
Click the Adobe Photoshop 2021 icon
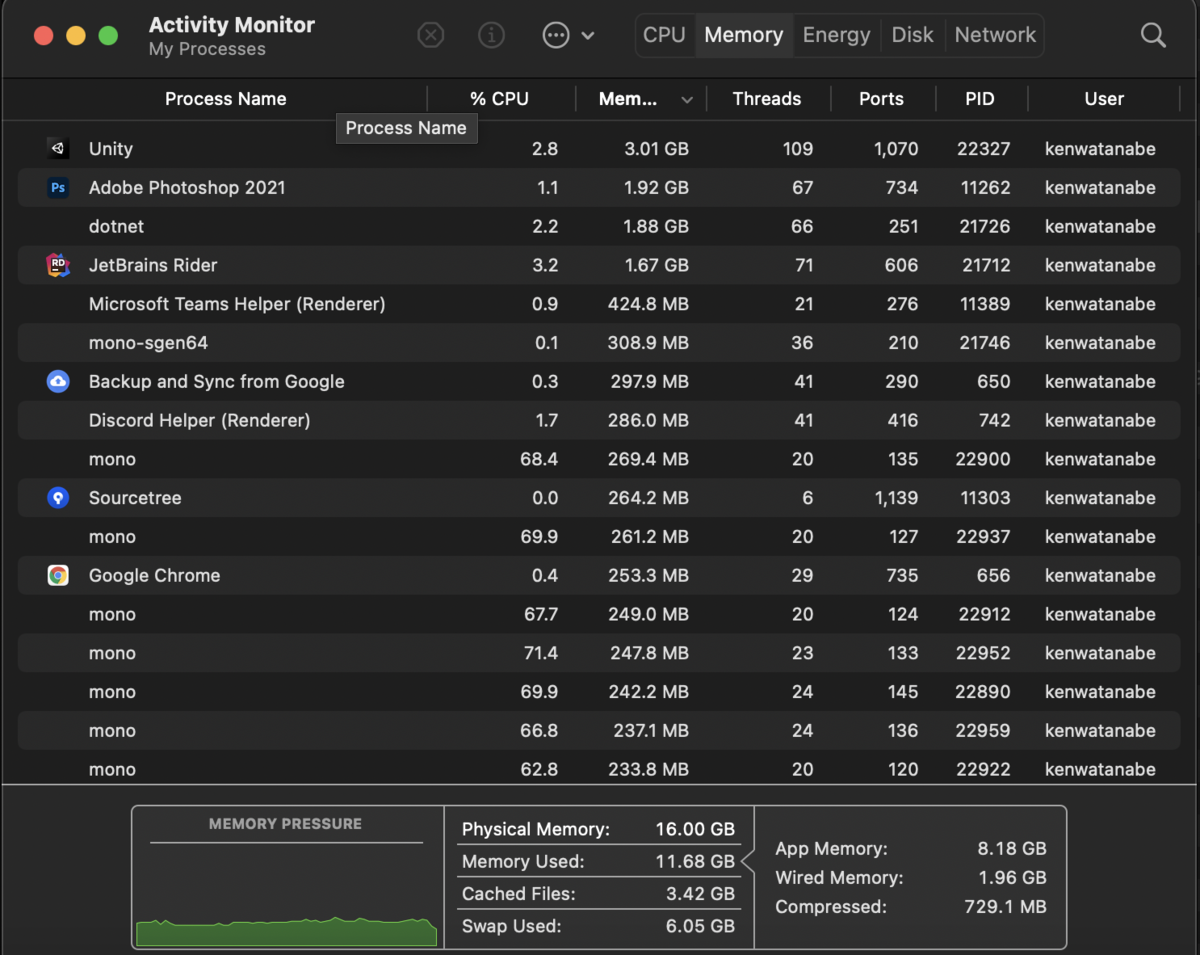click(58, 188)
